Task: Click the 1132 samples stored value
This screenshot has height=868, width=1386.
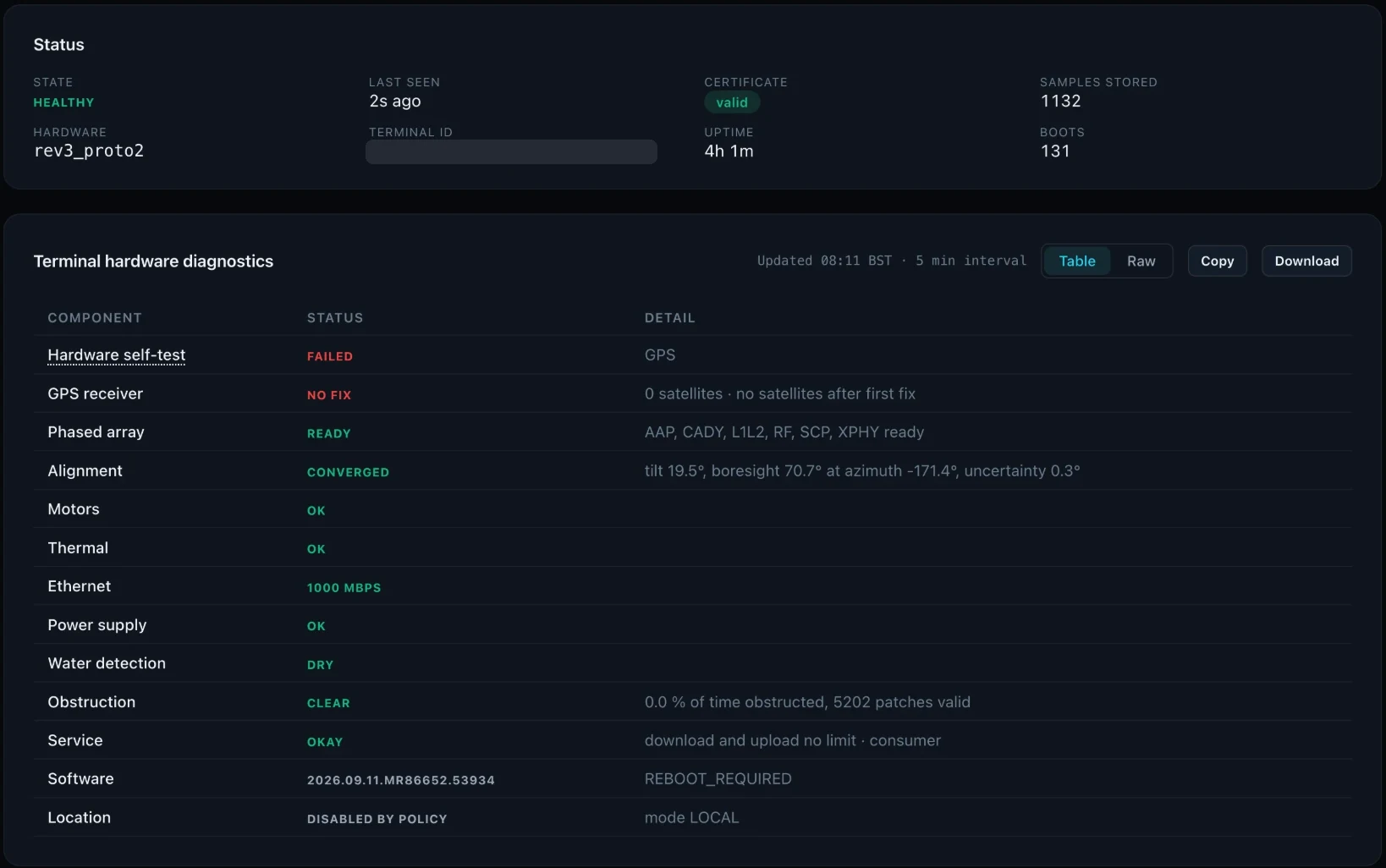Action: pyautogui.click(x=1060, y=102)
